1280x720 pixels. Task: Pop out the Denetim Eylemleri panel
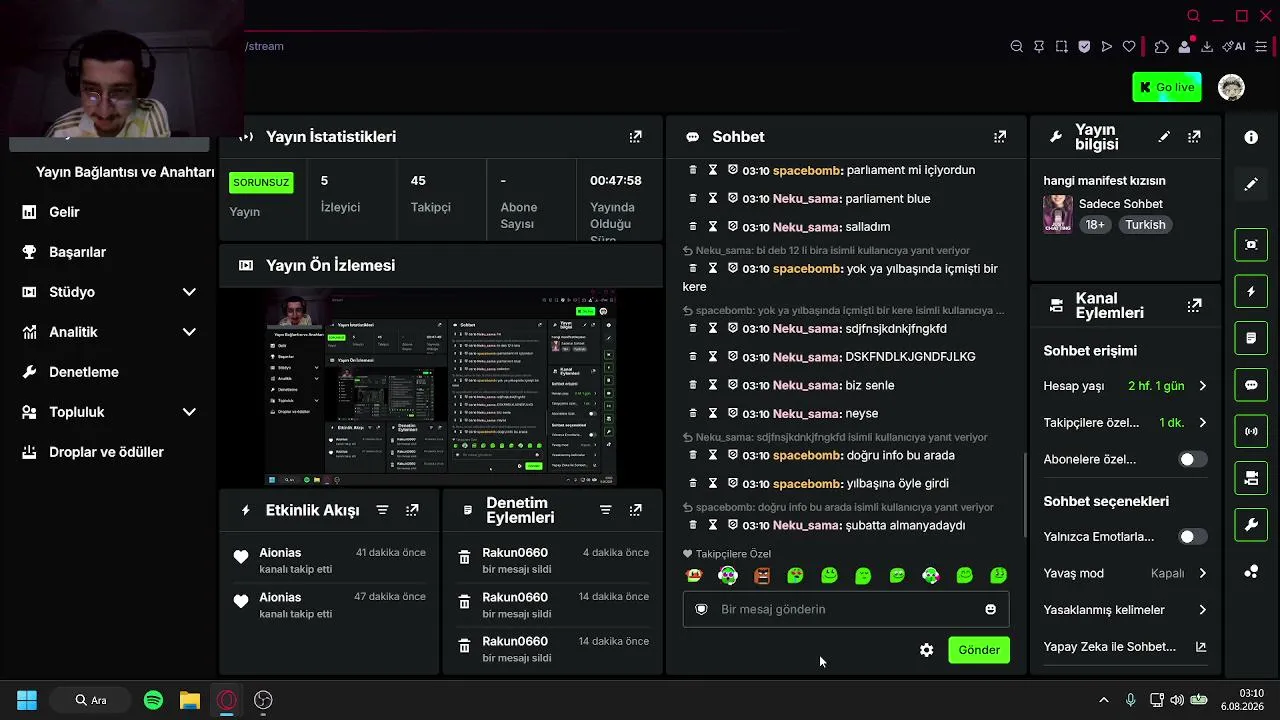635,510
